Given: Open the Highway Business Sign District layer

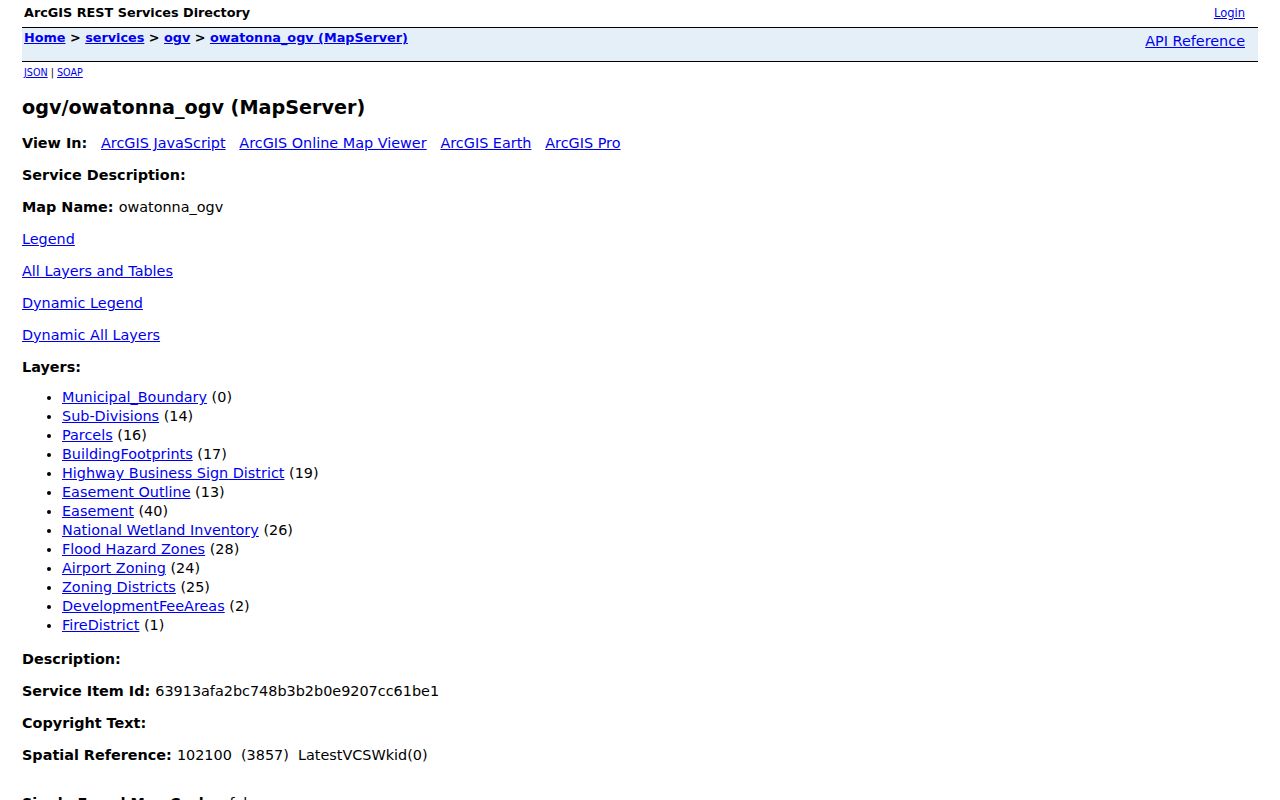Looking at the screenshot, I should (173, 473).
